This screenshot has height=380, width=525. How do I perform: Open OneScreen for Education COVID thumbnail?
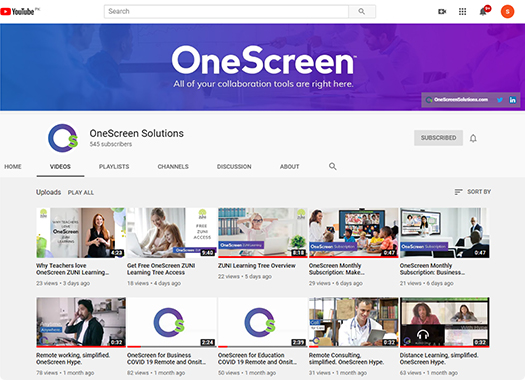[x=262, y=322]
